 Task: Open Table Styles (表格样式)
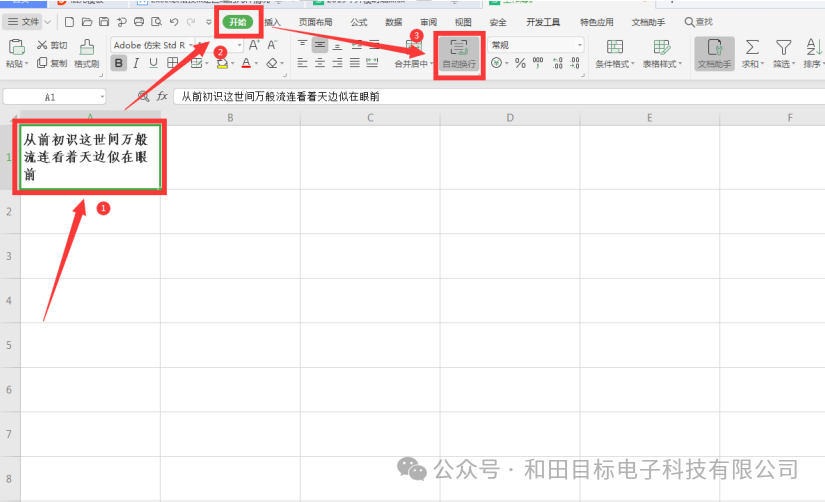pyautogui.click(x=662, y=54)
